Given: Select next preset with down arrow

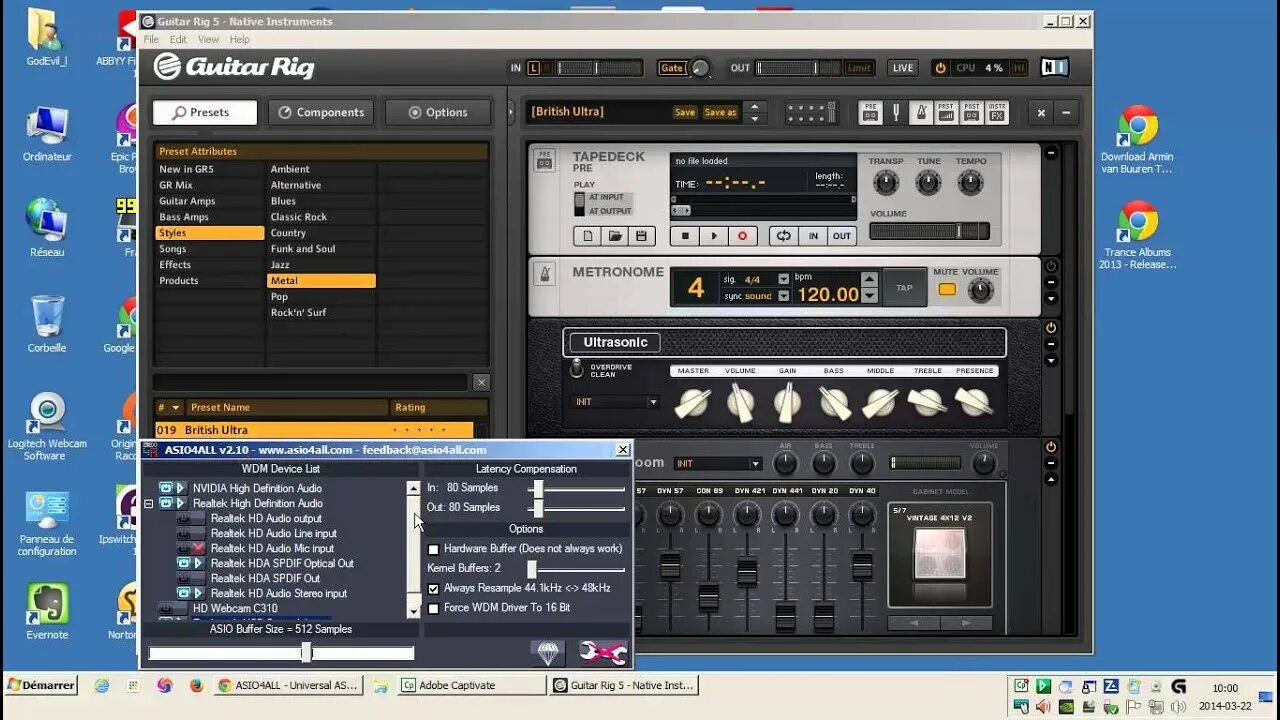Looking at the screenshot, I should point(755,119).
